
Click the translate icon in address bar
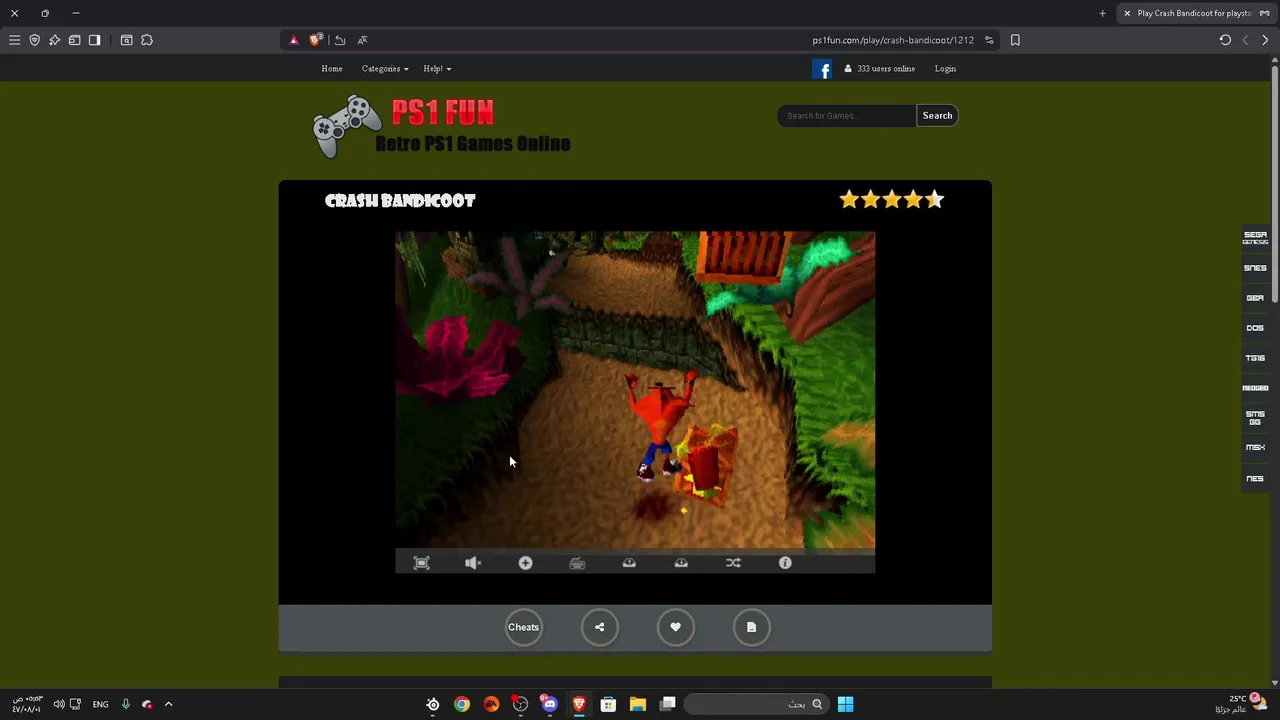click(x=362, y=40)
